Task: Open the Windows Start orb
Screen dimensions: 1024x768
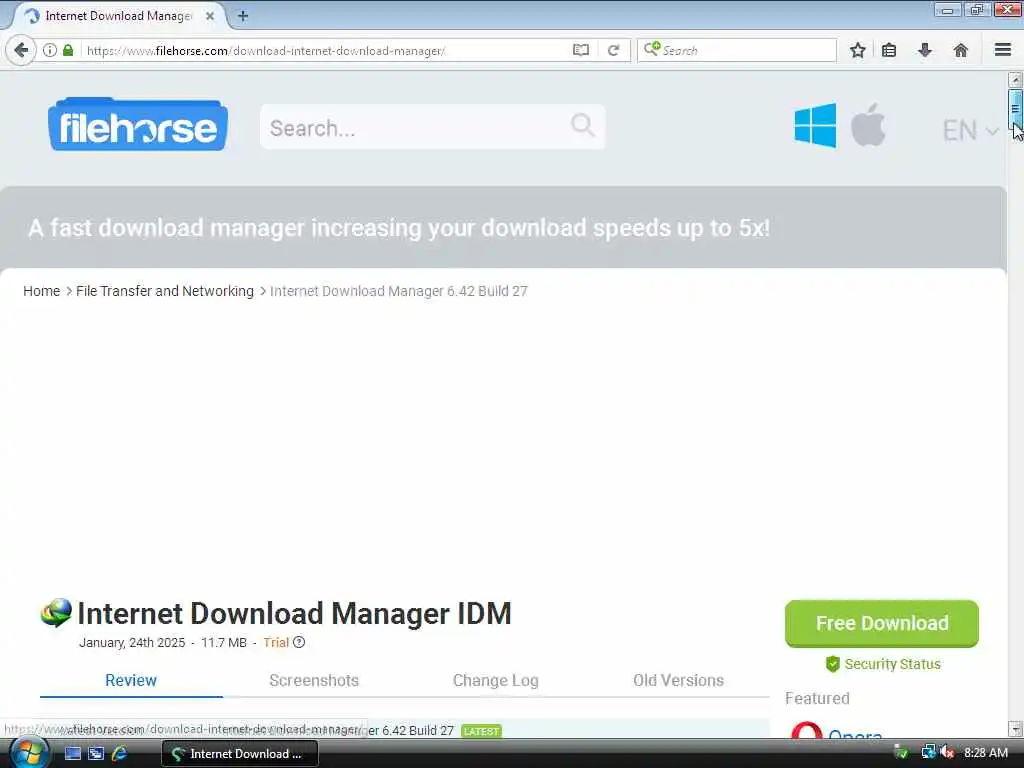Action: 29,753
